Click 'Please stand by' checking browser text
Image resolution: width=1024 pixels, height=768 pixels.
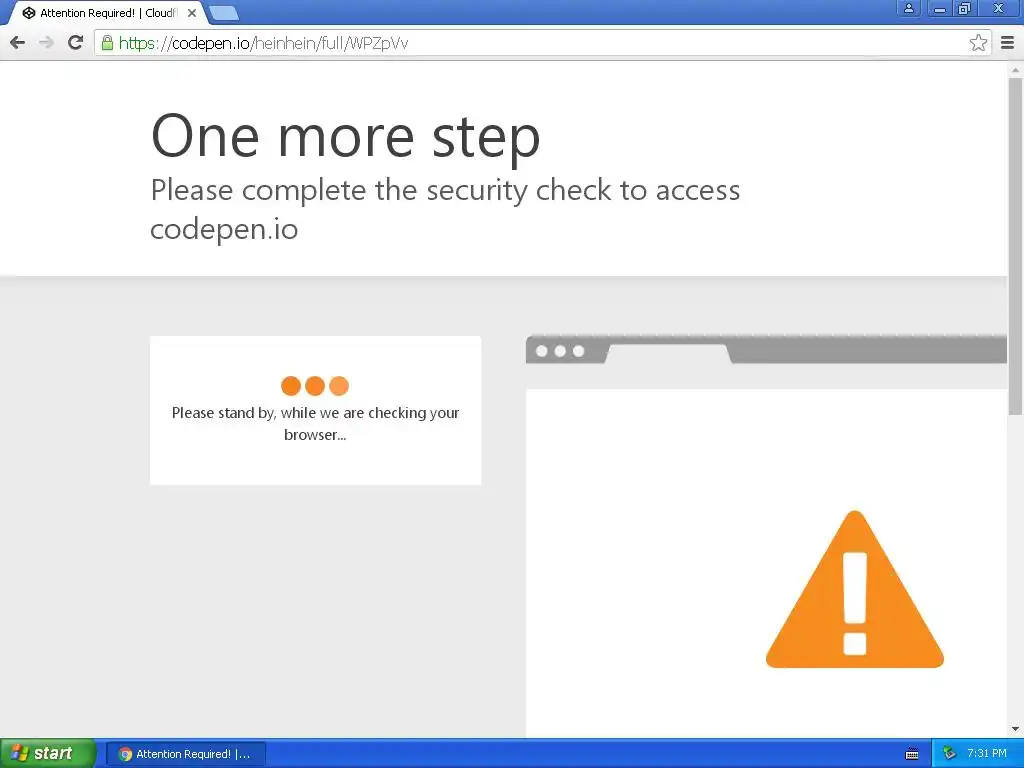coord(315,423)
